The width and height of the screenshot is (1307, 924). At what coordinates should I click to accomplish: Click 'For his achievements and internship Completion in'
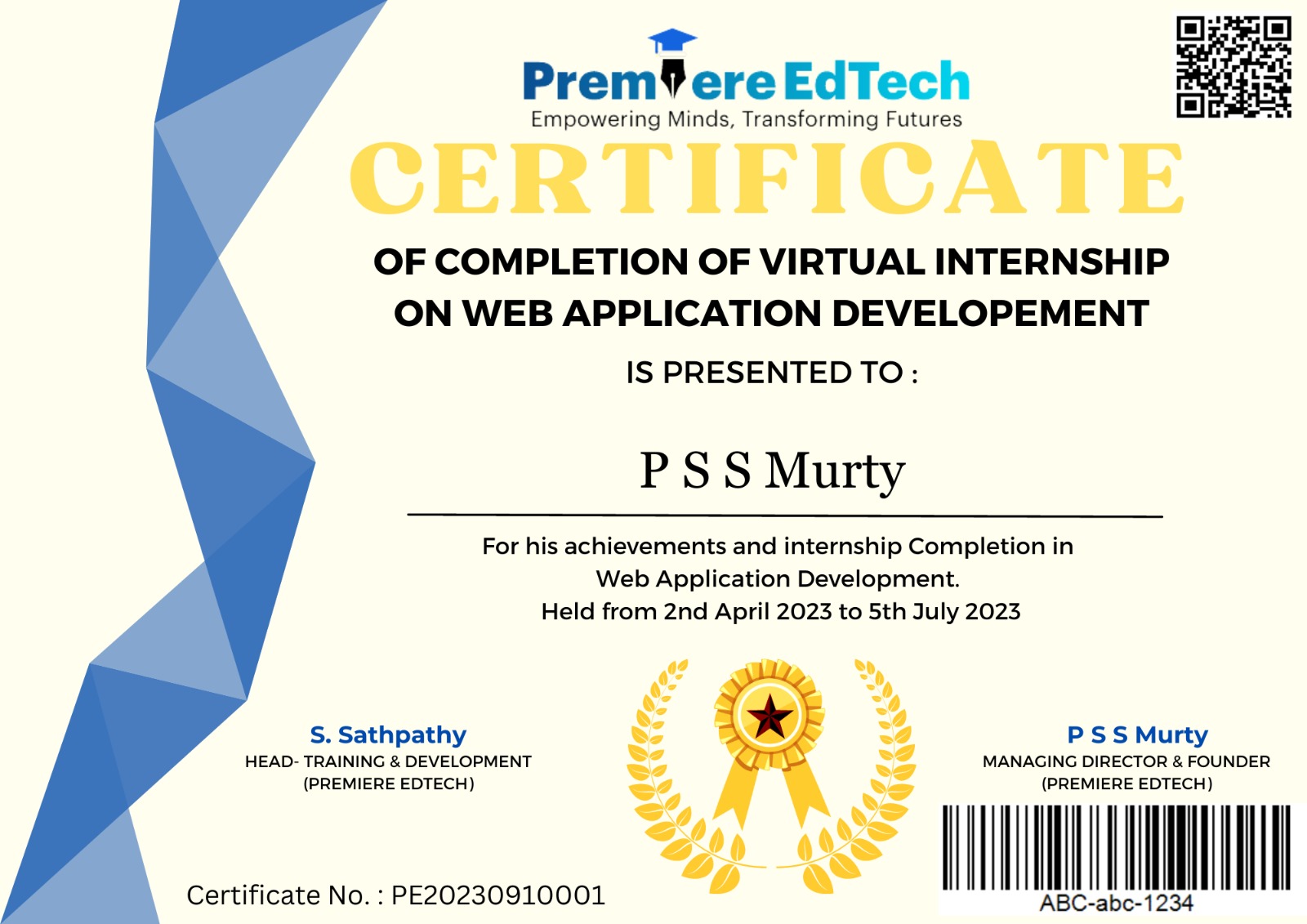click(x=778, y=546)
